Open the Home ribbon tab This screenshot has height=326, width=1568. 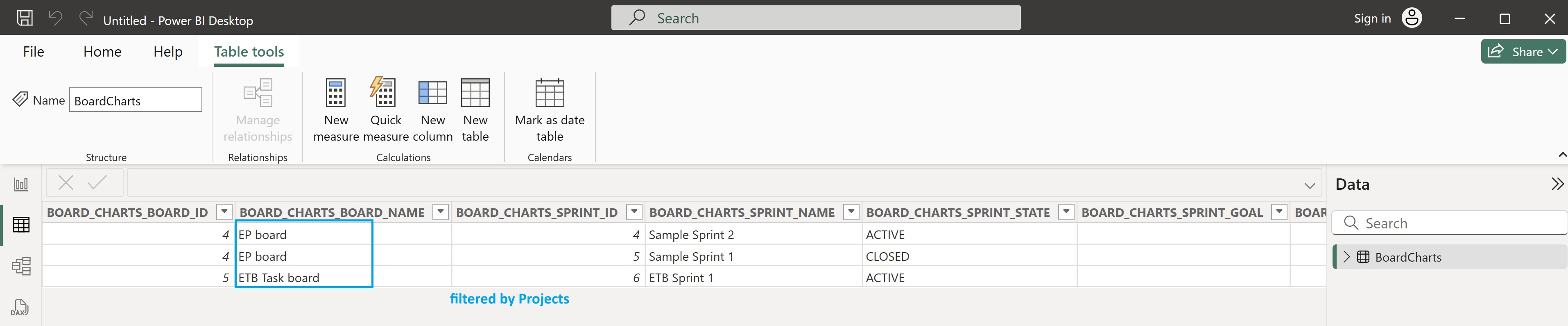coord(102,51)
